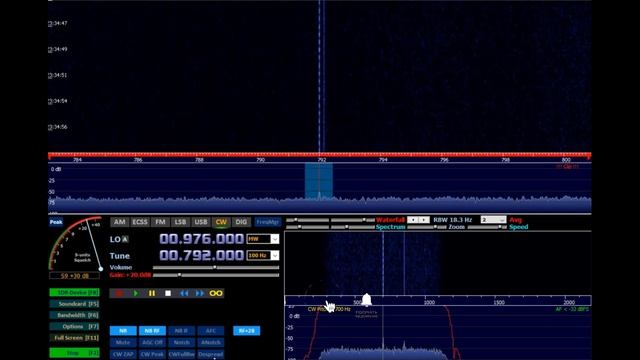Screen dimensions: 640x360
Task: Stop playback with the white square icon
Action: 168,293
